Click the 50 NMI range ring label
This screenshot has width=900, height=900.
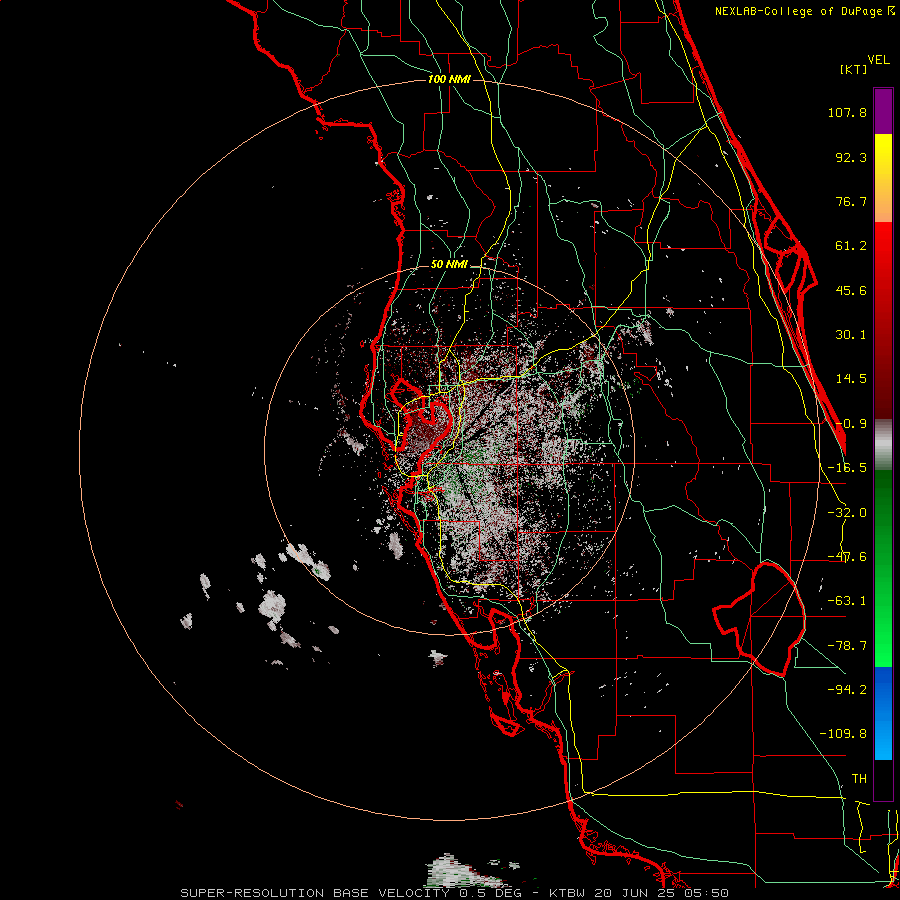tap(449, 265)
